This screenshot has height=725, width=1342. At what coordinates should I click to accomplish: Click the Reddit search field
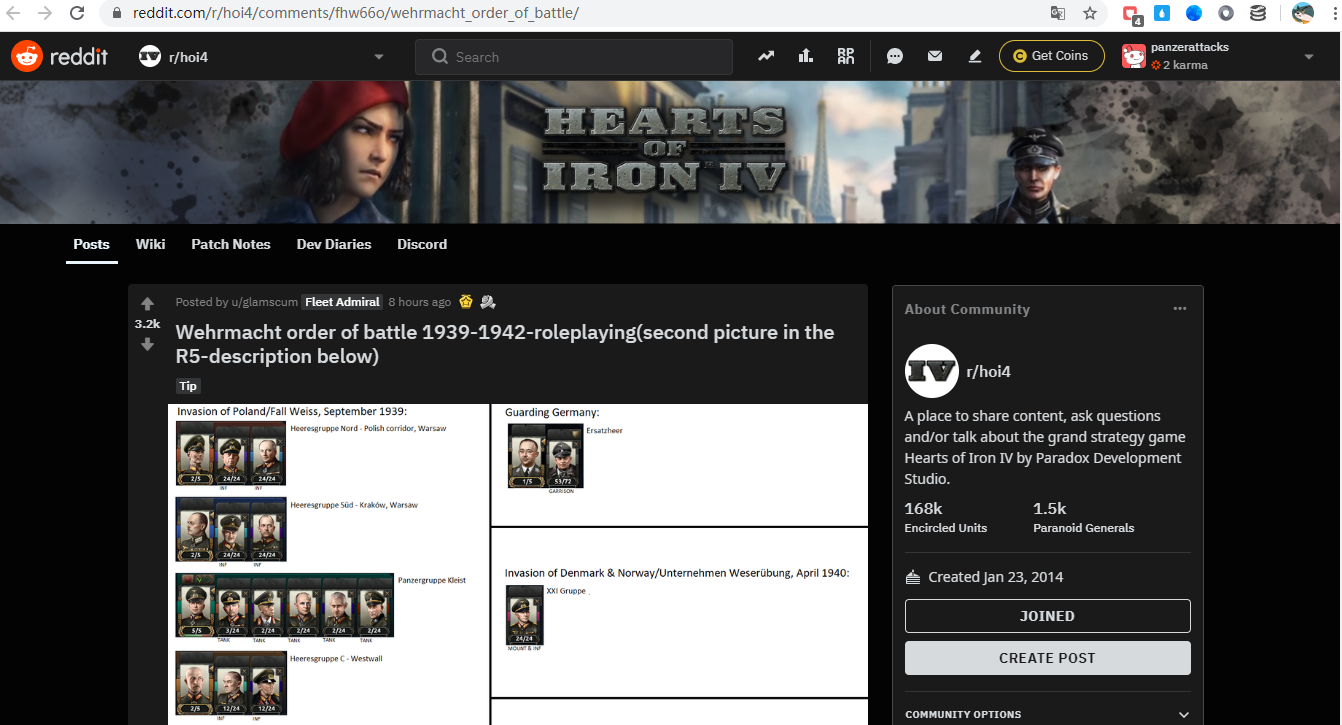pos(574,57)
